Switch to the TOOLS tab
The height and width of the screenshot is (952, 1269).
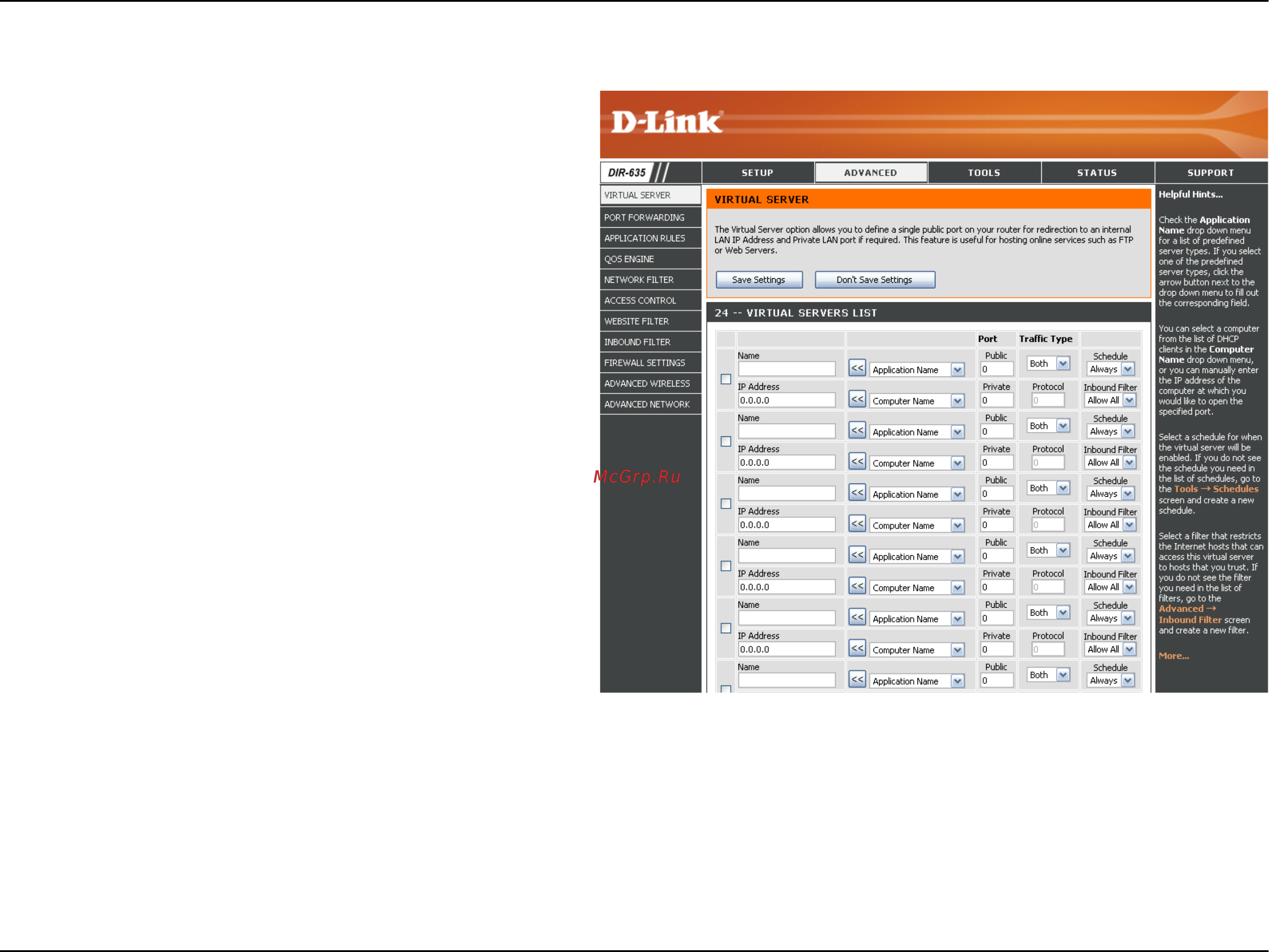[984, 173]
